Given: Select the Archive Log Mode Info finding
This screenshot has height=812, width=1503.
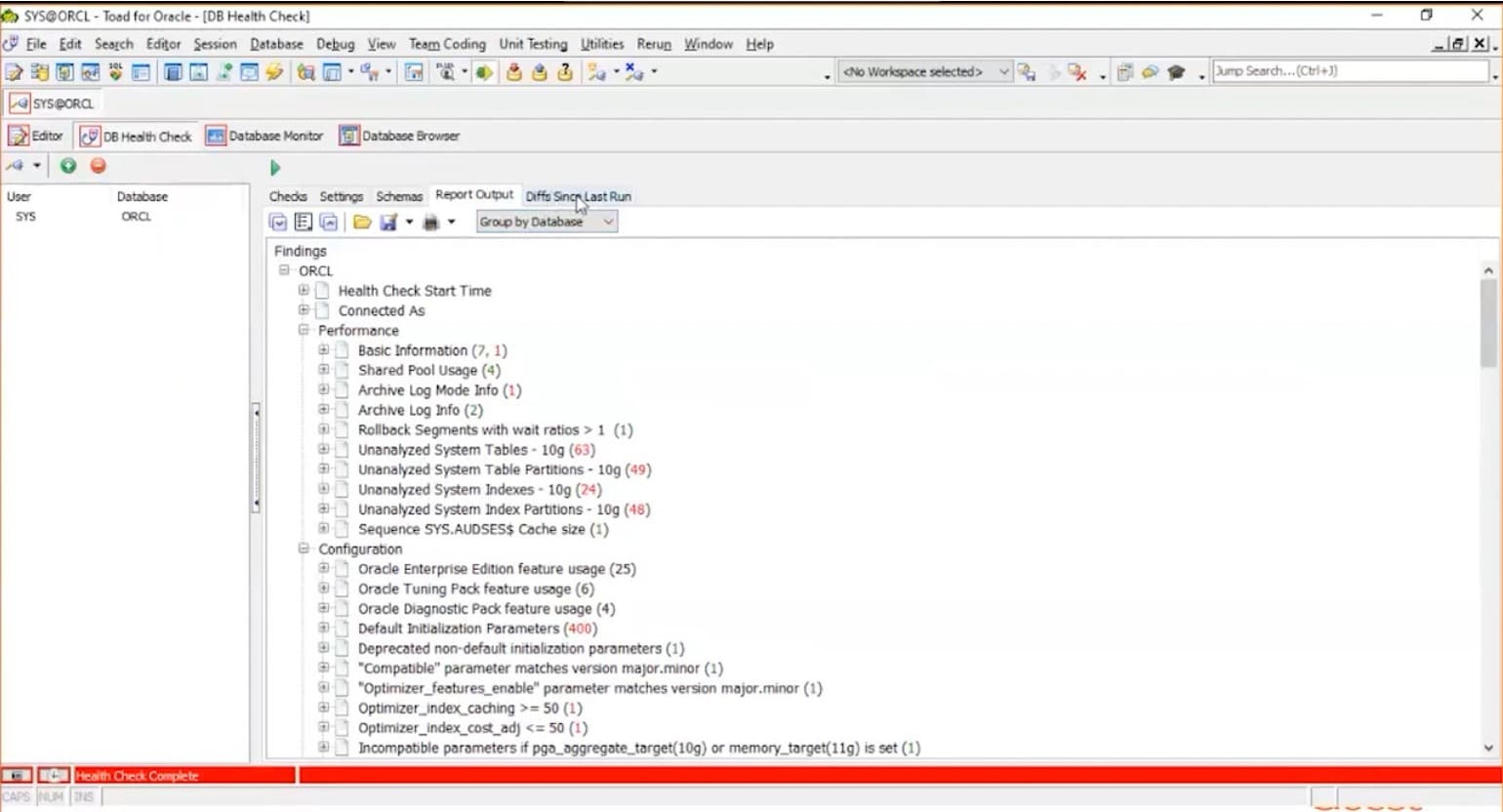Looking at the screenshot, I should tap(439, 390).
